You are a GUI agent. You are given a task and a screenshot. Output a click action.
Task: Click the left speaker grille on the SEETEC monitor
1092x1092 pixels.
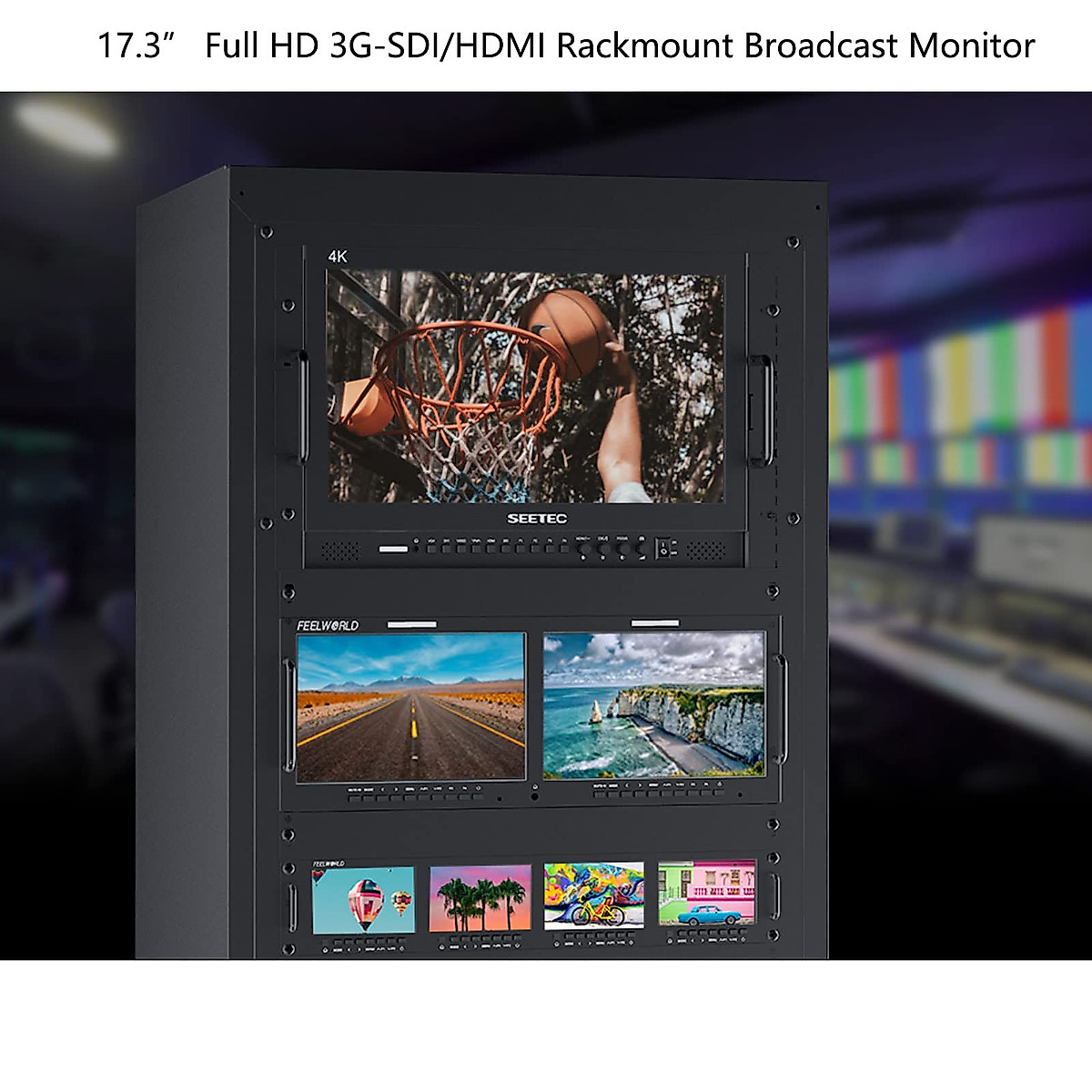click(x=341, y=551)
